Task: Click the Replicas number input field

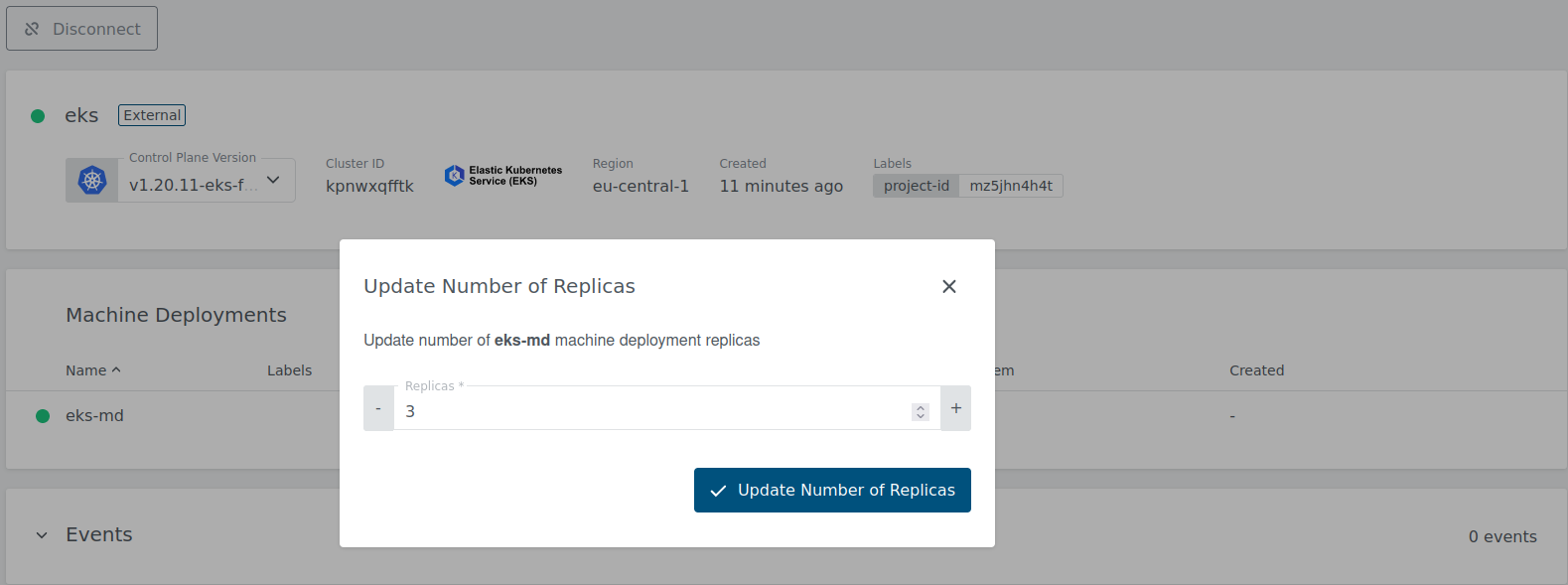Action: click(650, 411)
